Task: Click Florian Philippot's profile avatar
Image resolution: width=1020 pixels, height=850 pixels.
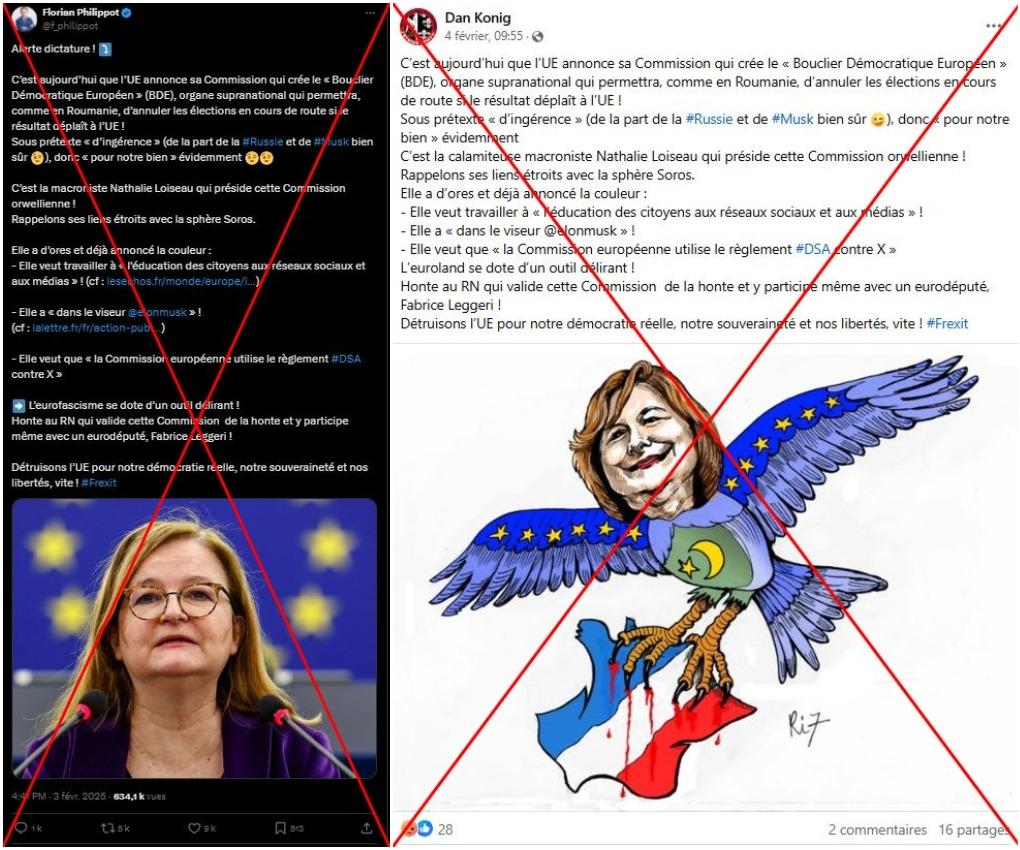Action: (24, 20)
